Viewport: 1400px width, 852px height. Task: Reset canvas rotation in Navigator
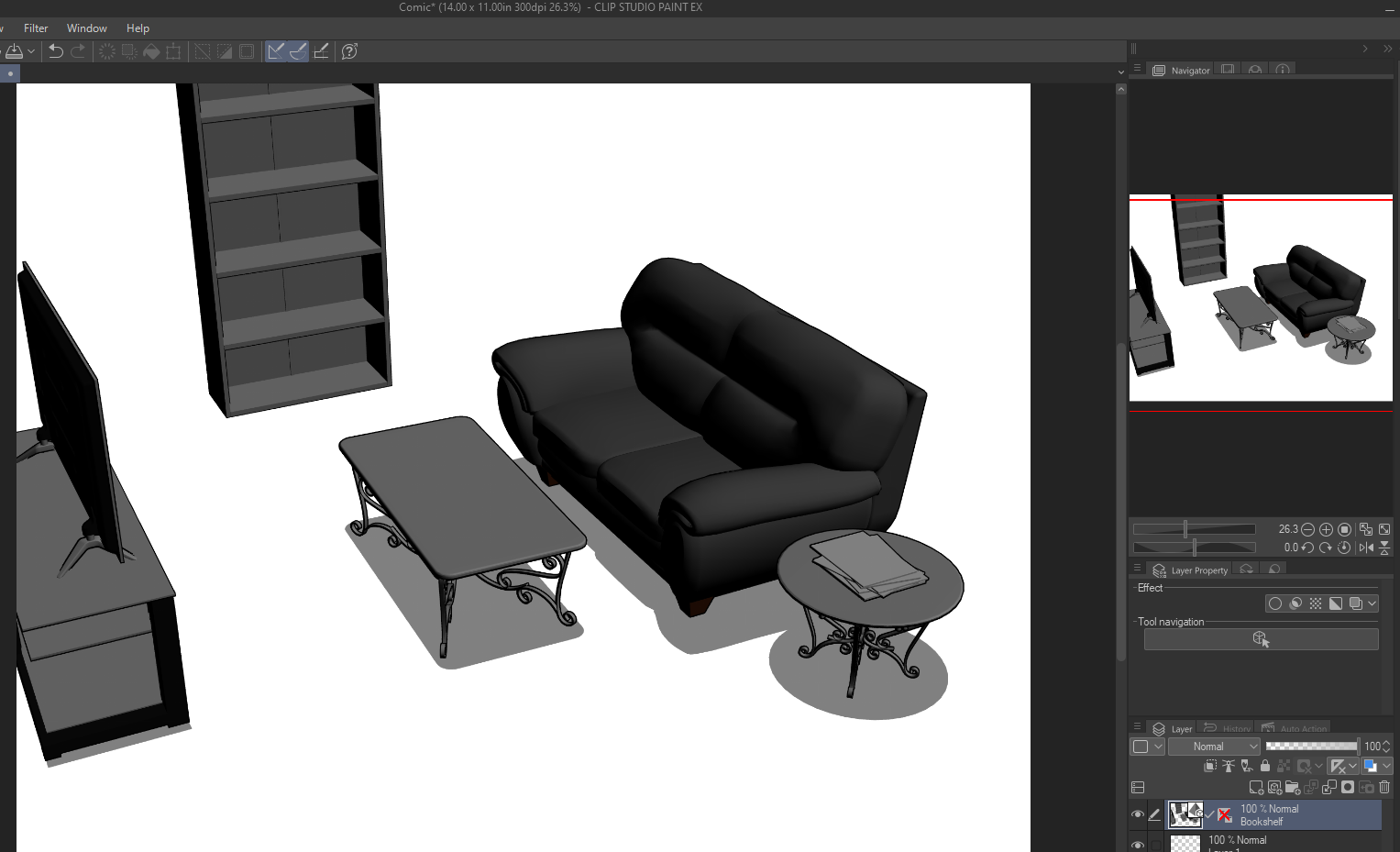tap(1344, 548)
